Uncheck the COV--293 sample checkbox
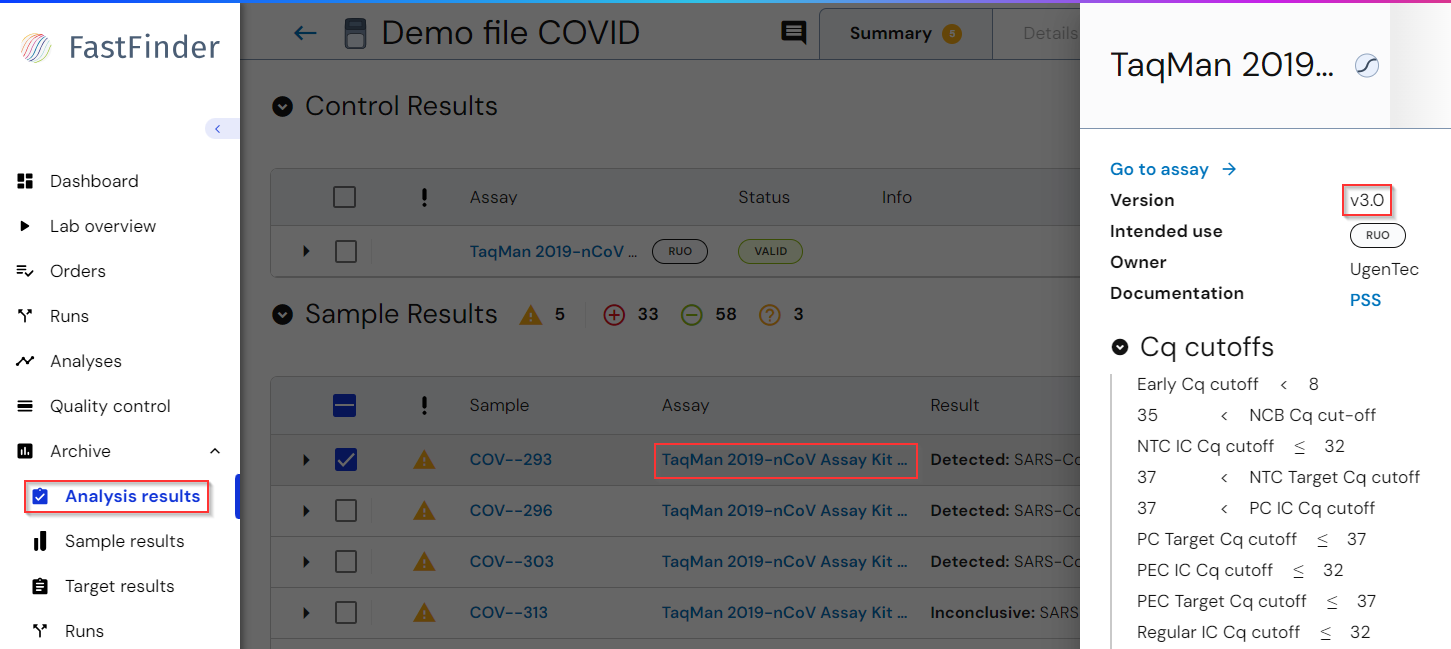Screen dimensions: 1451x649 [346, 460]
